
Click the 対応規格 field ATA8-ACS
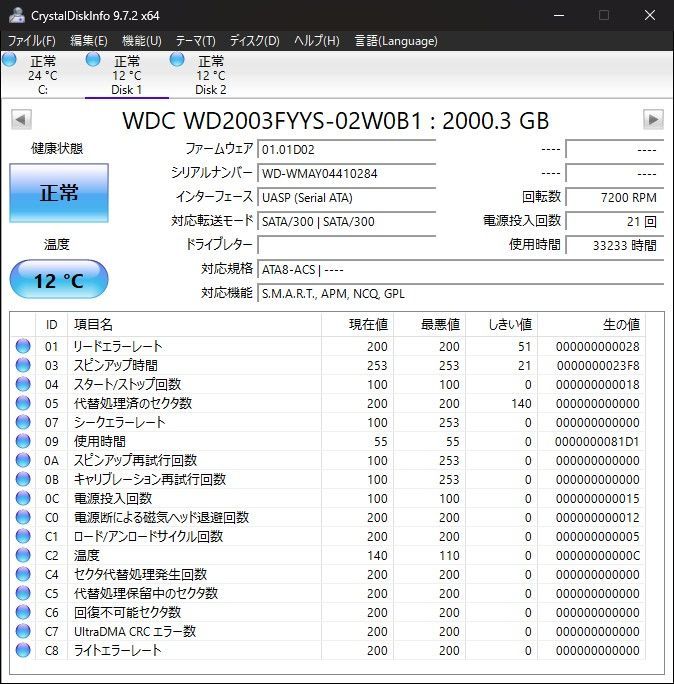[x=461, y=270]
